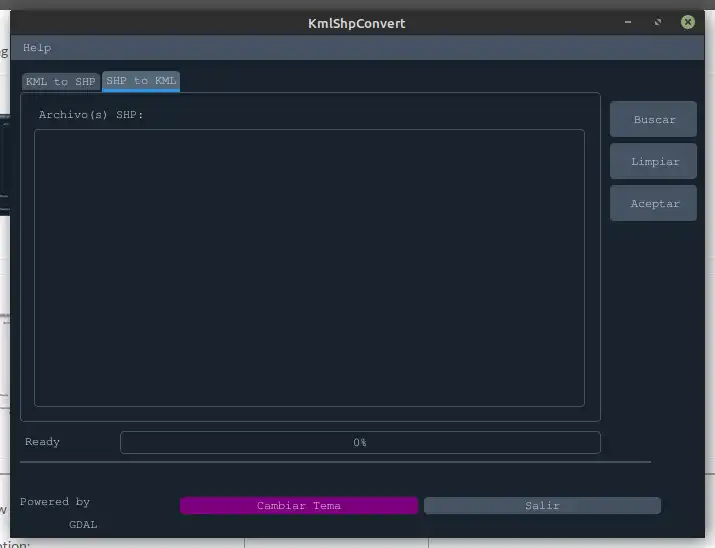Viewport: 715px width, 548px height.
Task: Click the Ready status label
Action: pyautogui.click(x=42, y=442)
